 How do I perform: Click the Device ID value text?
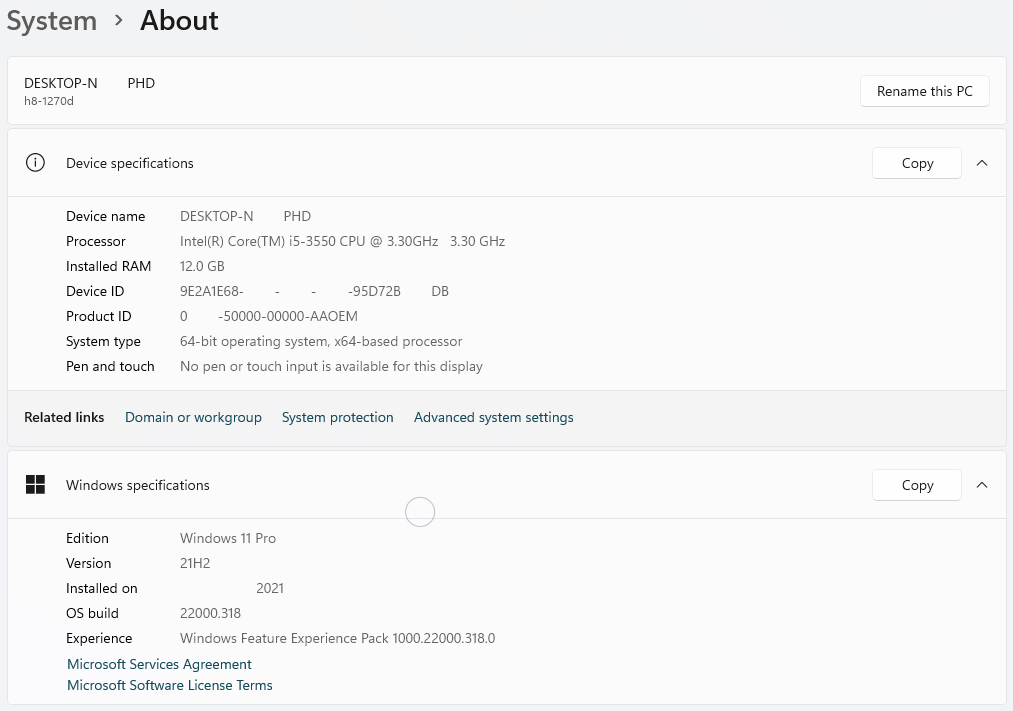pyautogui.click(x=313, y=291)
